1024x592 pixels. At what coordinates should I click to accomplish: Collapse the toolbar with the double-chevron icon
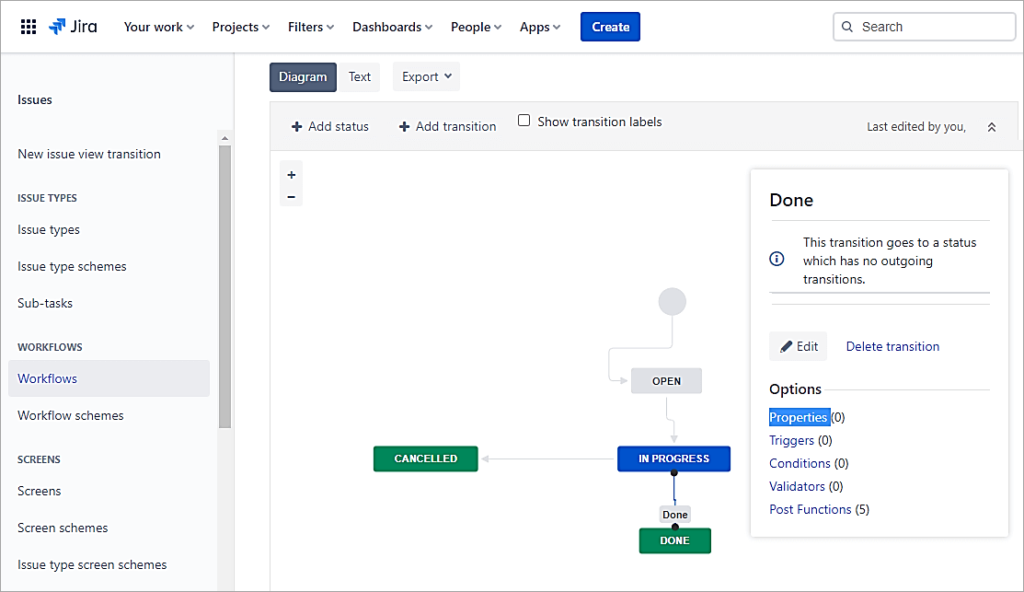point(991,126)
